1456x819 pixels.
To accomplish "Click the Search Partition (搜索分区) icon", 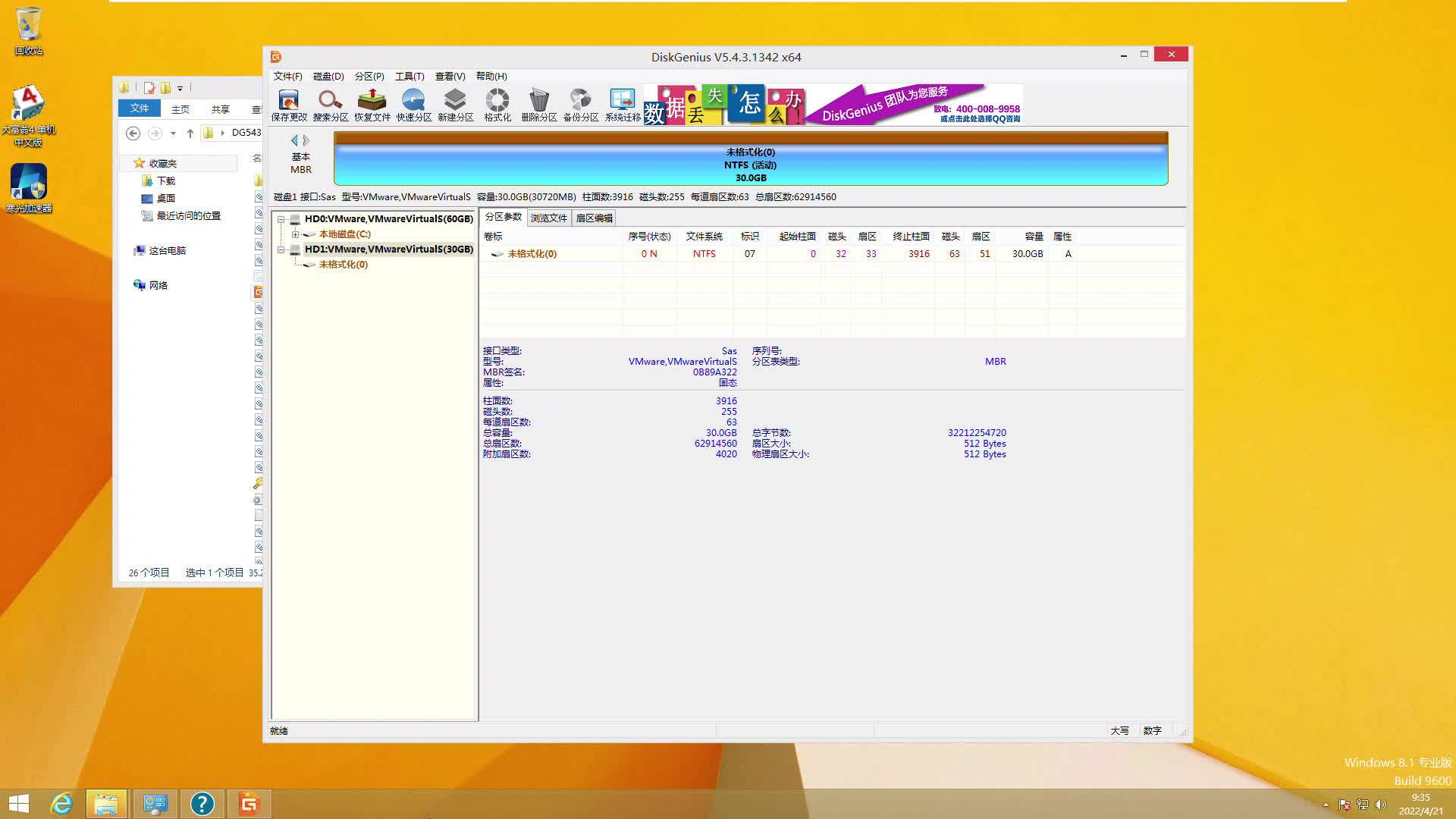I will pyautogui.click(x=331, y=105).
